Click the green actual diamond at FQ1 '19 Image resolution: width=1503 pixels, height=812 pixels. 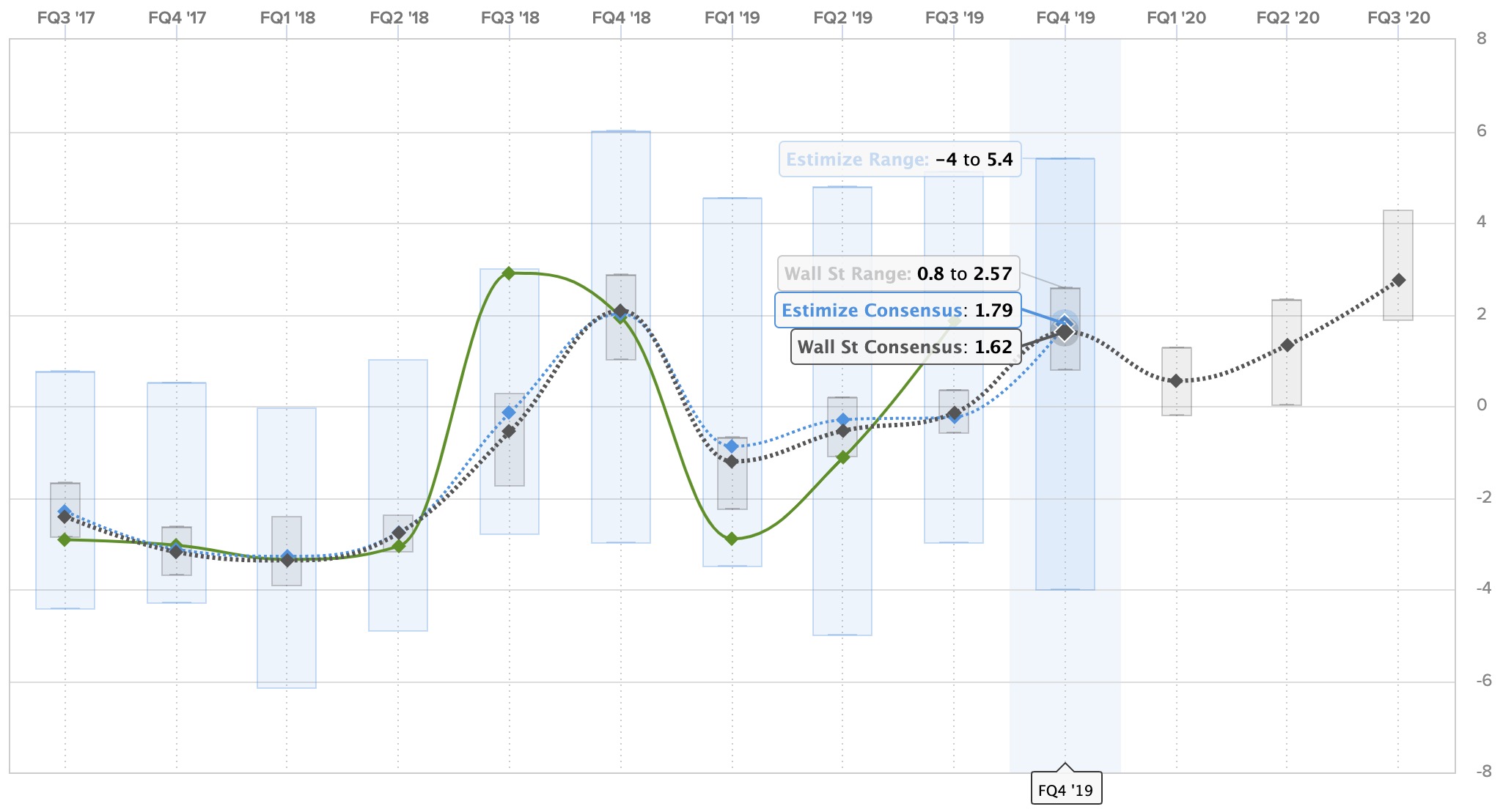pyautogui.click(x=732, y=539)
